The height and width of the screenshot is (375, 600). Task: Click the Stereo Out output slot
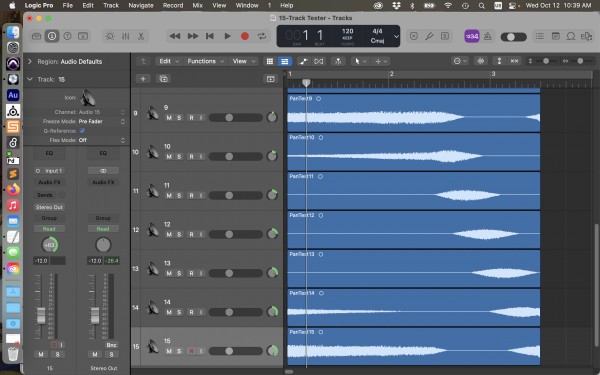49,207
